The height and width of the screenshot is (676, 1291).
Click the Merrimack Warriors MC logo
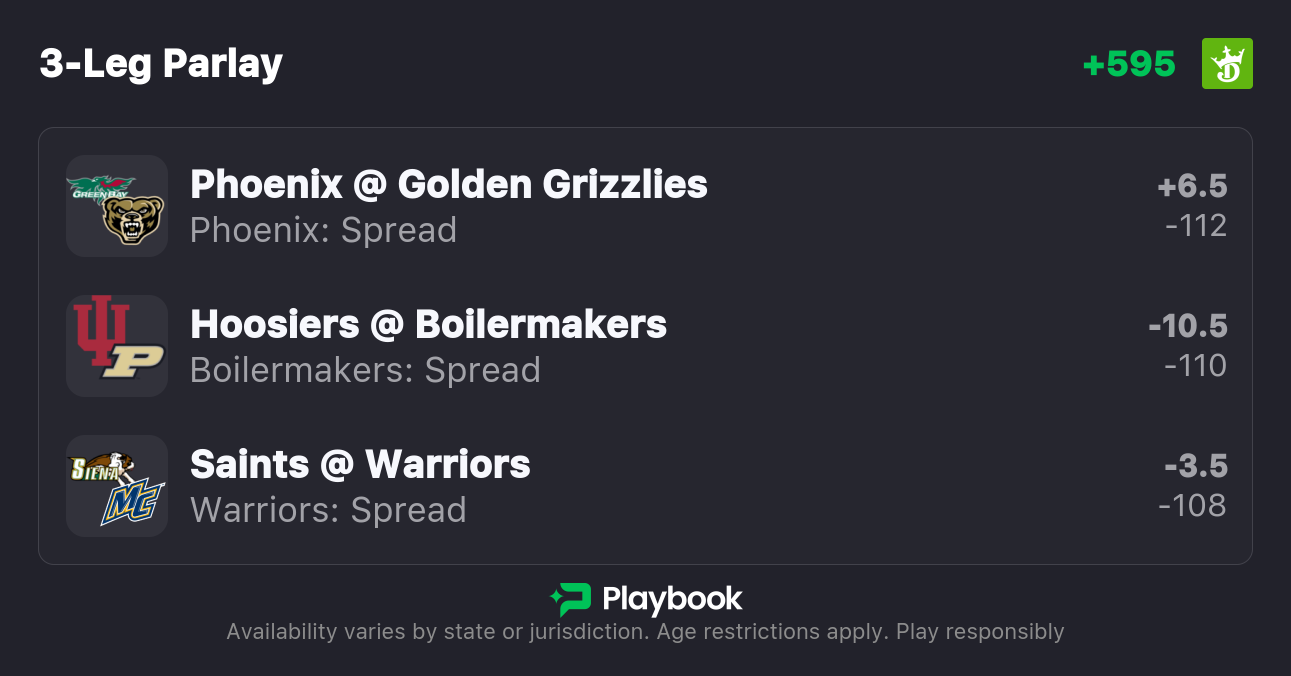click(x=131, y=501)
